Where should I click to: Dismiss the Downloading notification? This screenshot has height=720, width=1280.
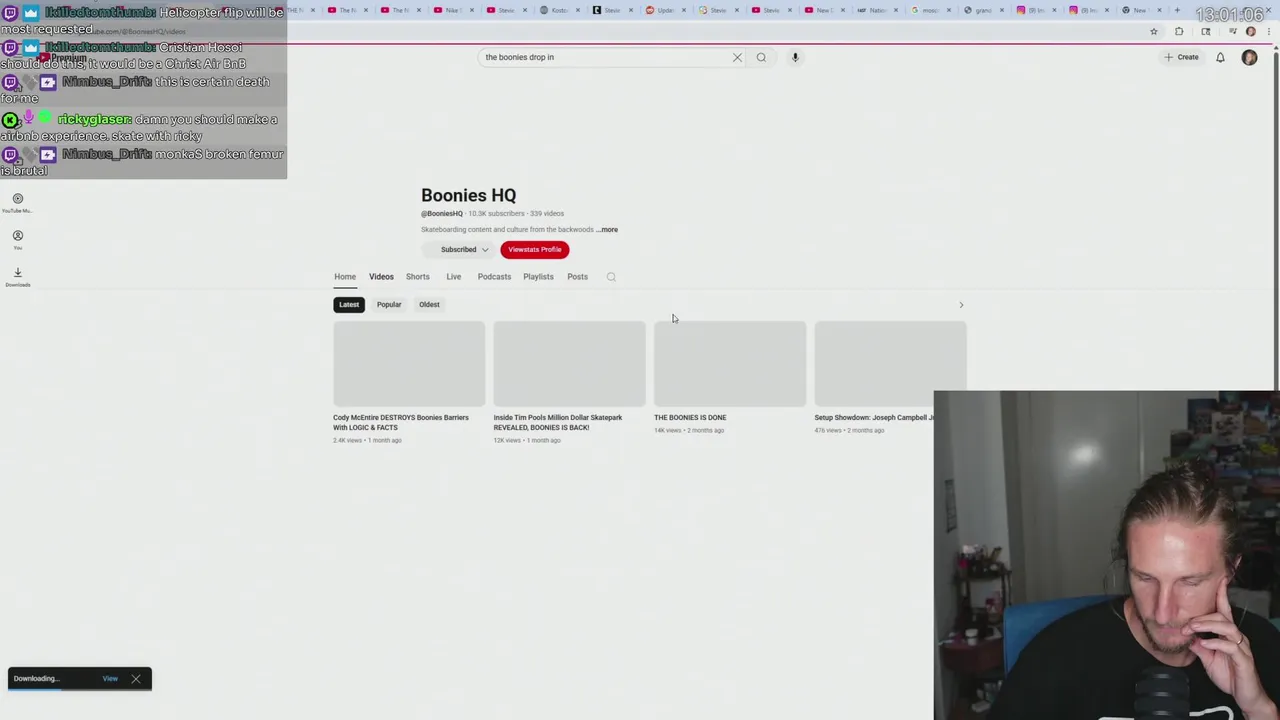point(136,679)
